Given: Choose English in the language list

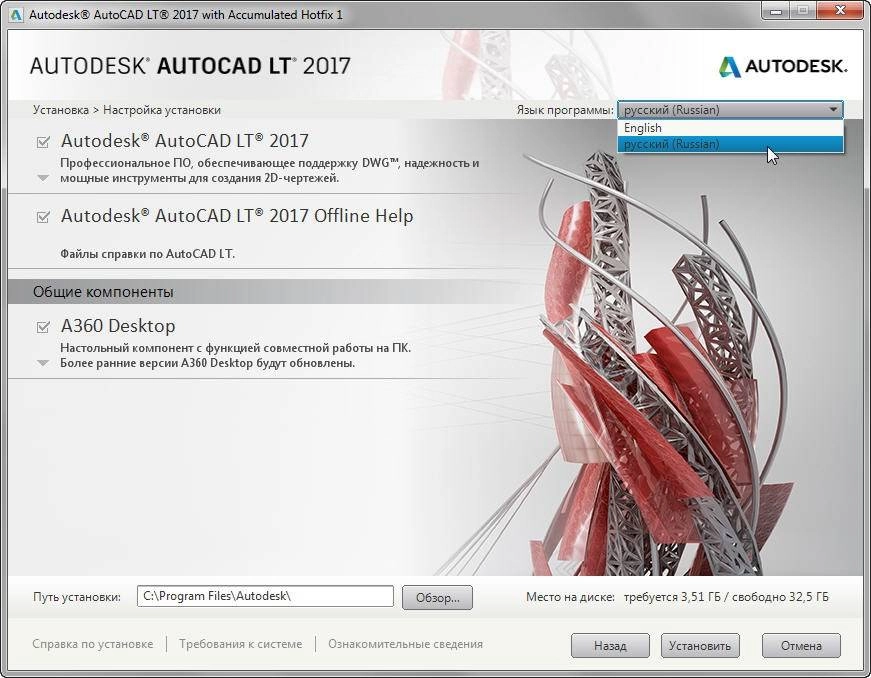Looking at the screenshot, I should tap(730, 128).
